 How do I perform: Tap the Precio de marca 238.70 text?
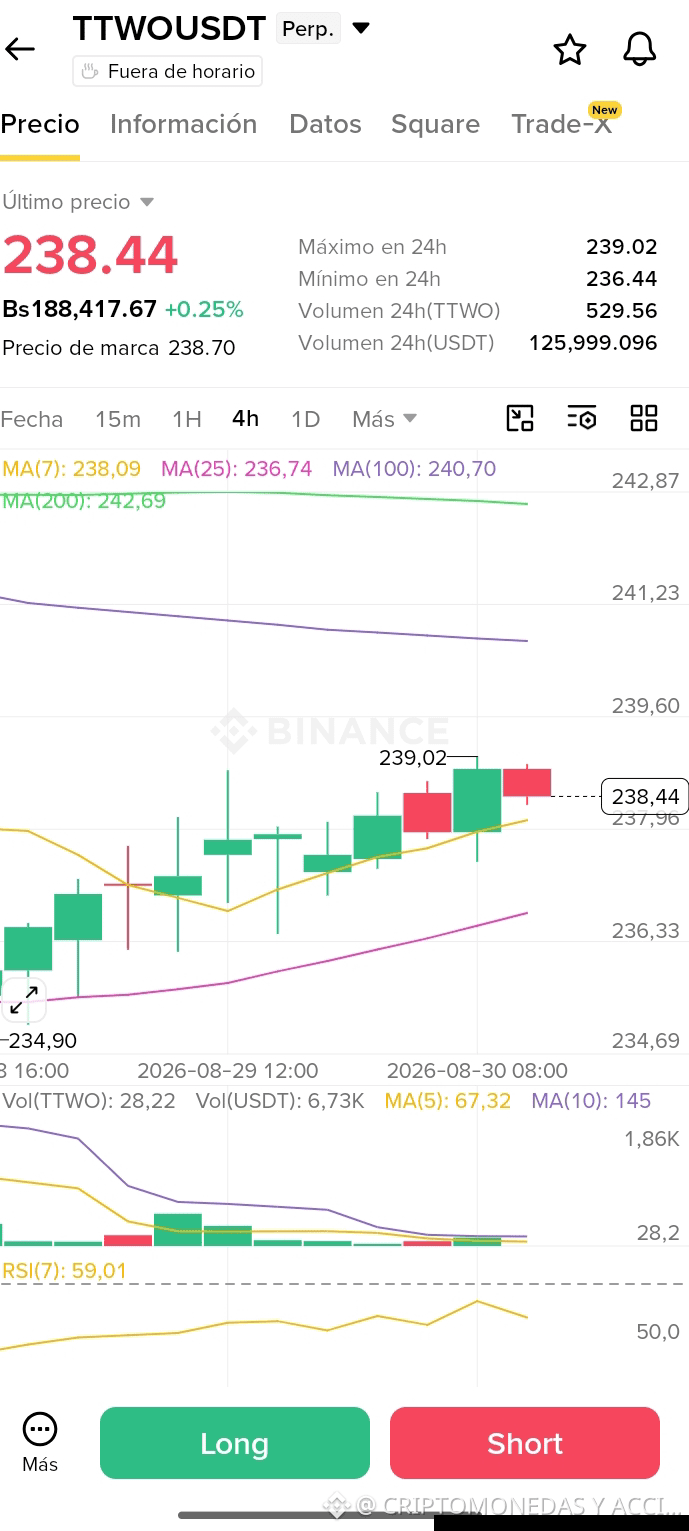point(119,348)
